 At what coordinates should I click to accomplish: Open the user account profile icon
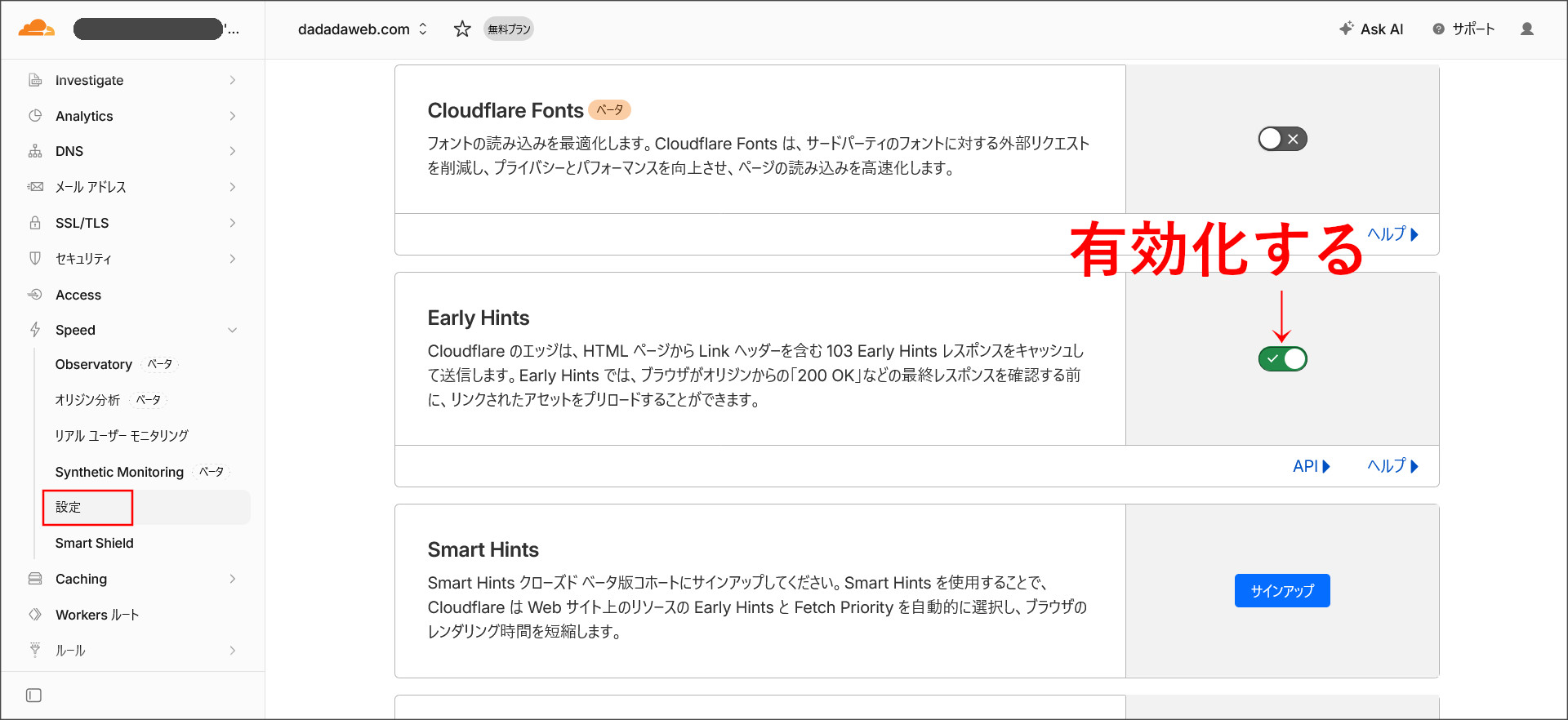coord(1527,29)
